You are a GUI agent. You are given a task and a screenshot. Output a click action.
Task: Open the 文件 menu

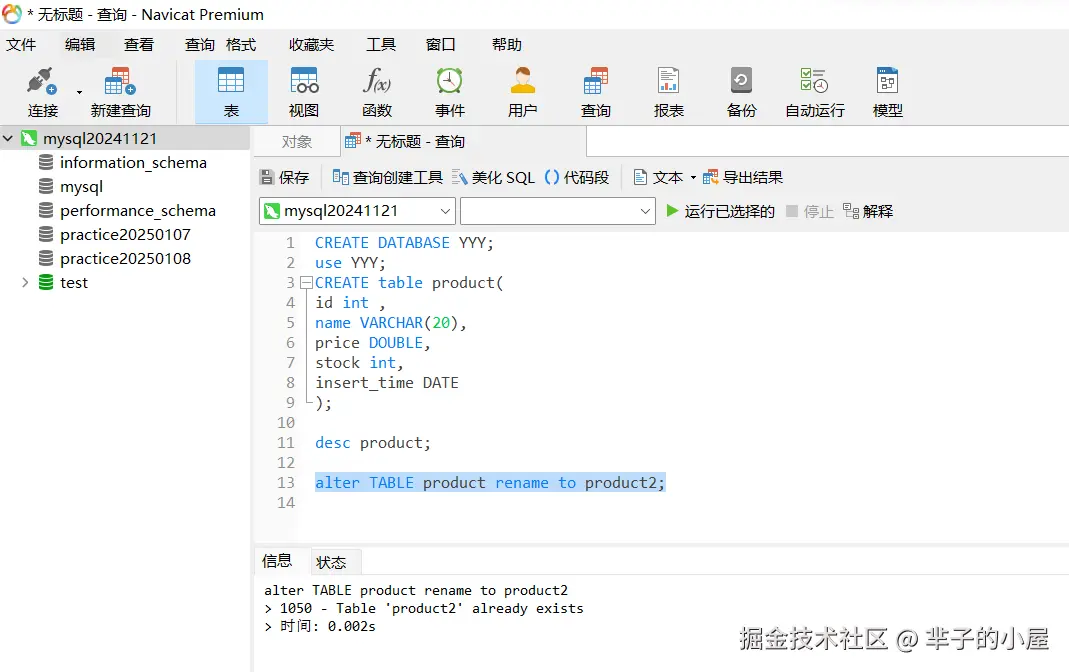[x=21, y=45]
